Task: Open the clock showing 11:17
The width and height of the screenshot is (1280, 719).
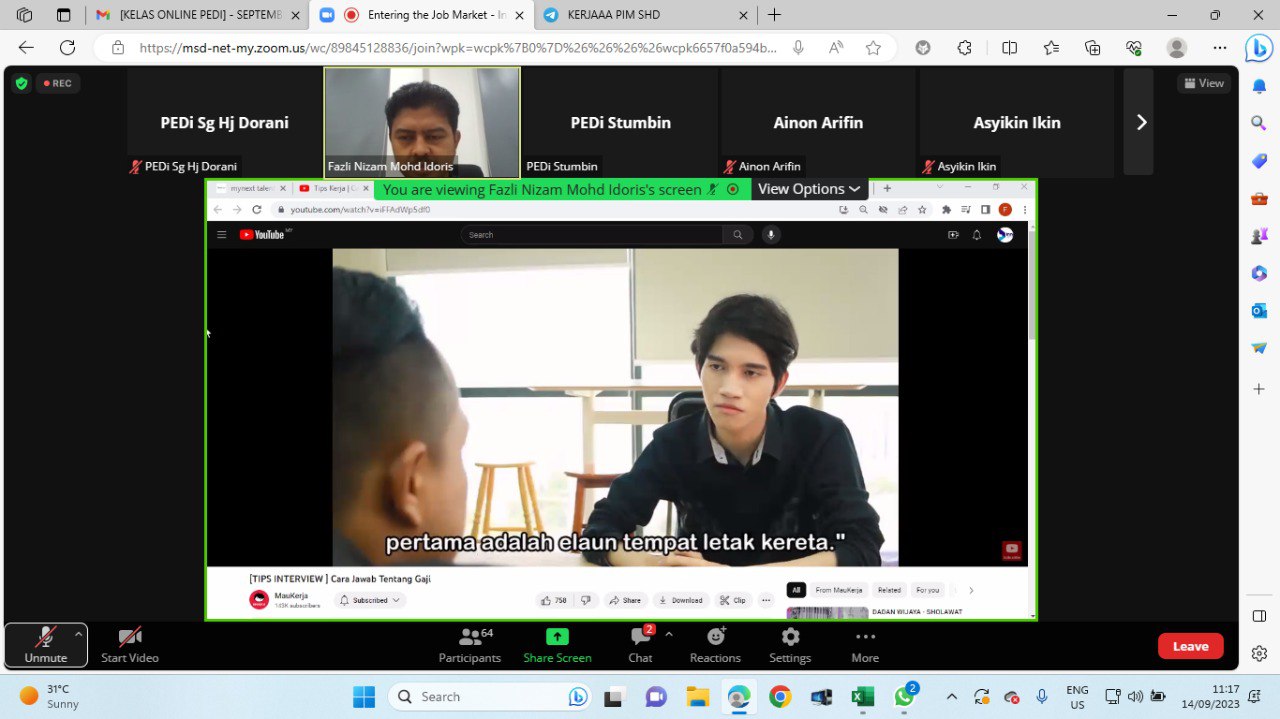Action: (x=1210, y=696)
